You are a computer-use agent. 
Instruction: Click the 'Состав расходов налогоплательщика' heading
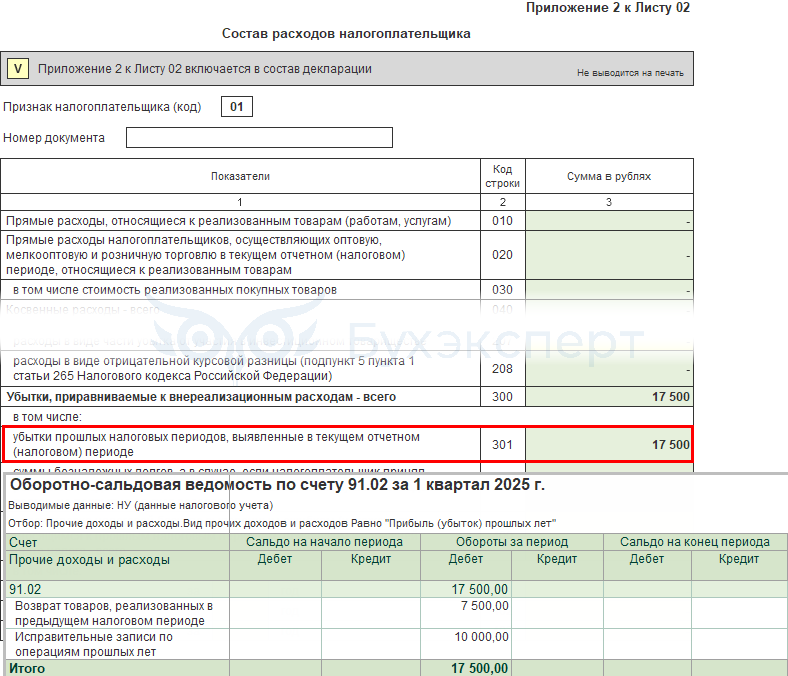click(346, 34)
